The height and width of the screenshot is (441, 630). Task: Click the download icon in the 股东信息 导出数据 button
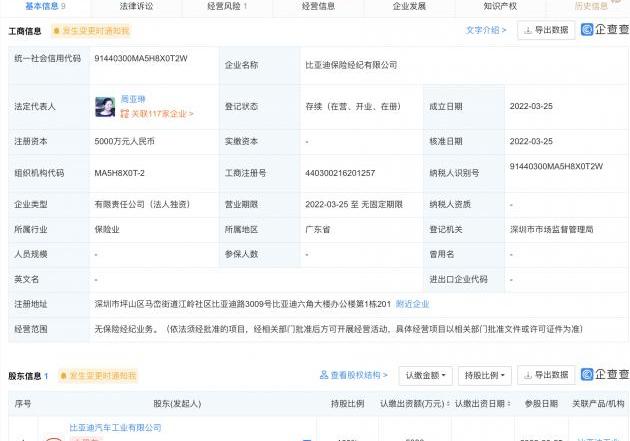[x=528, y=376]
